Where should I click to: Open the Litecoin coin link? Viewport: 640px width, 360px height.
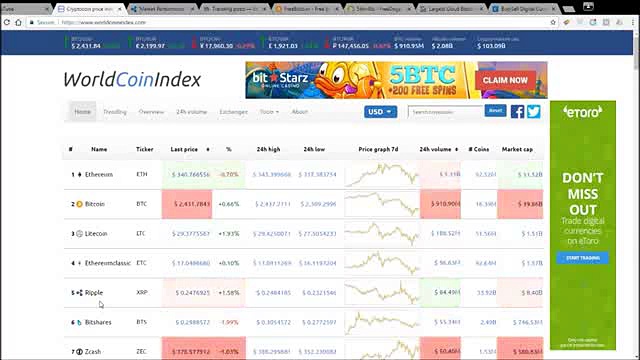tap(96, 233)
